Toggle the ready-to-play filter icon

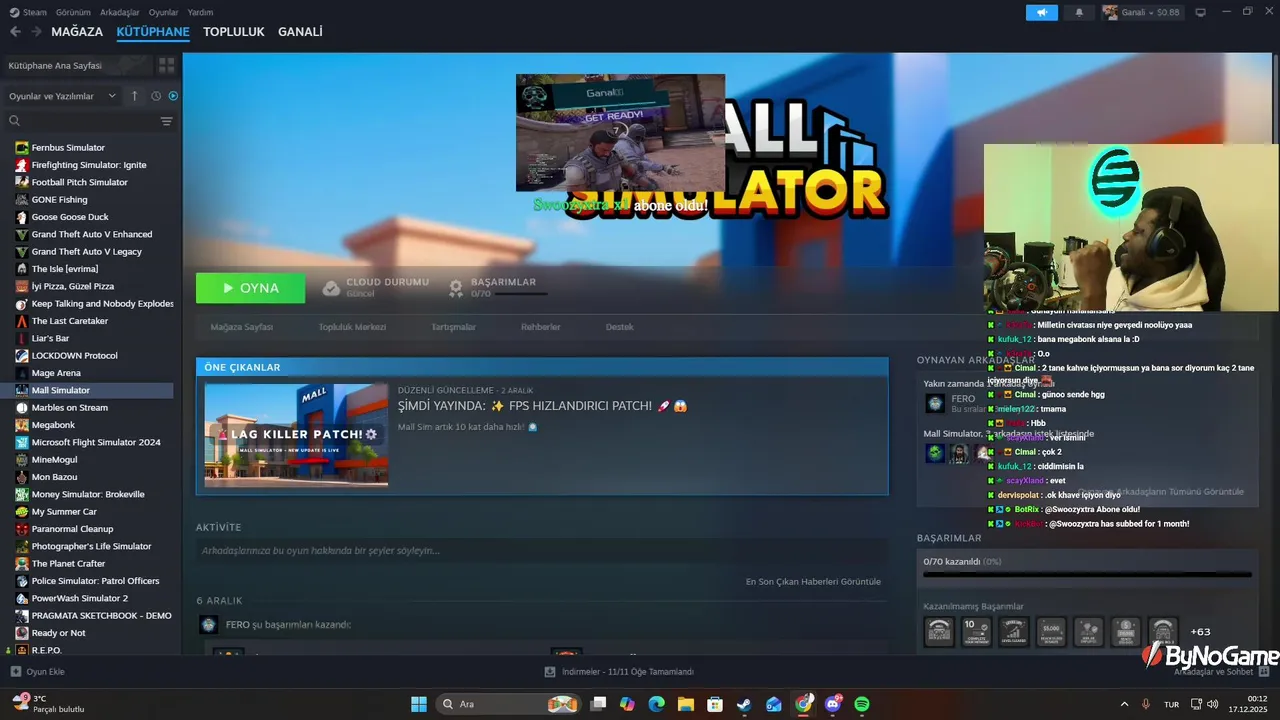173,96
